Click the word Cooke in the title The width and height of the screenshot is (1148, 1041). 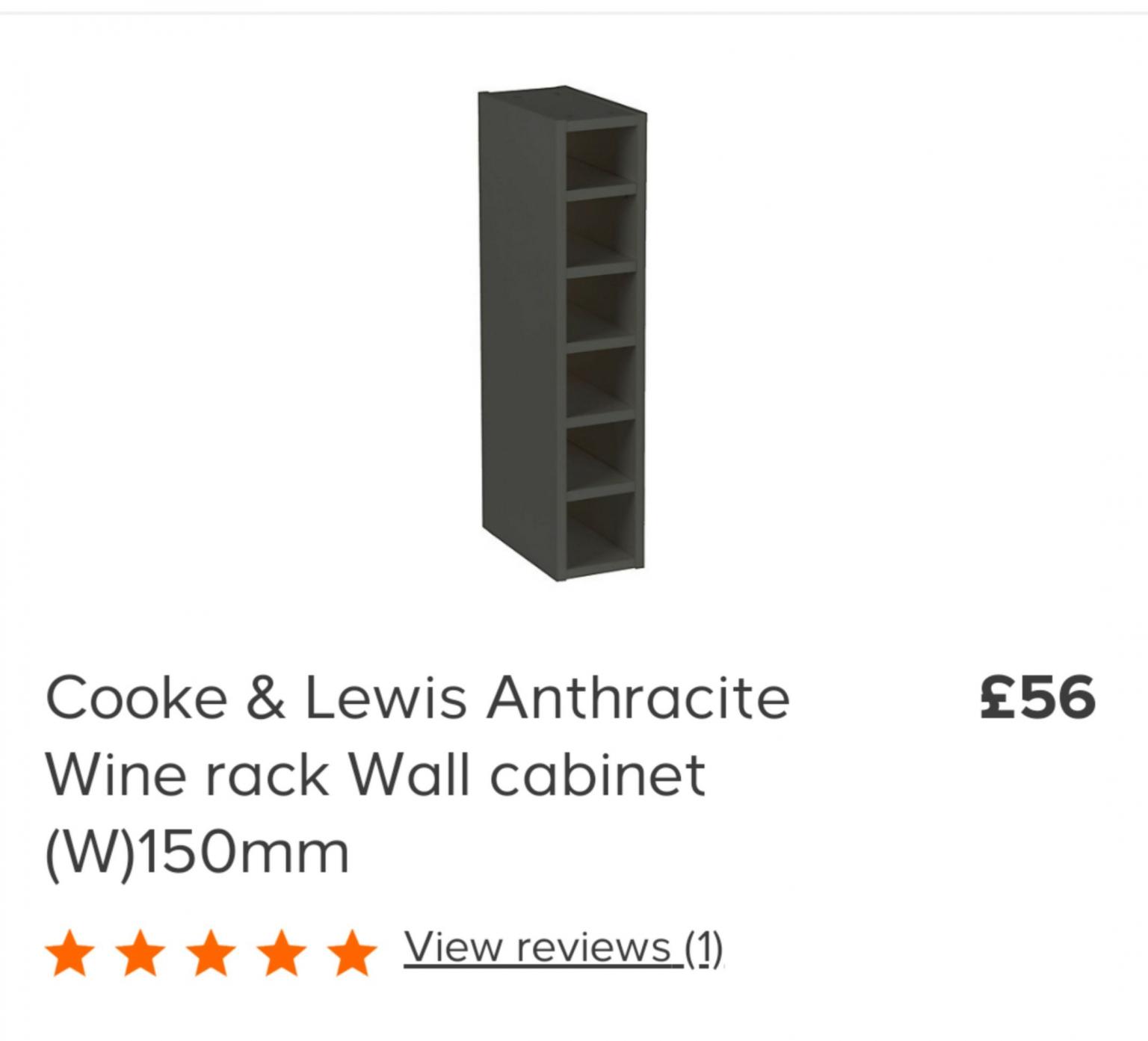pyautogui.click(x=136, y=696)
